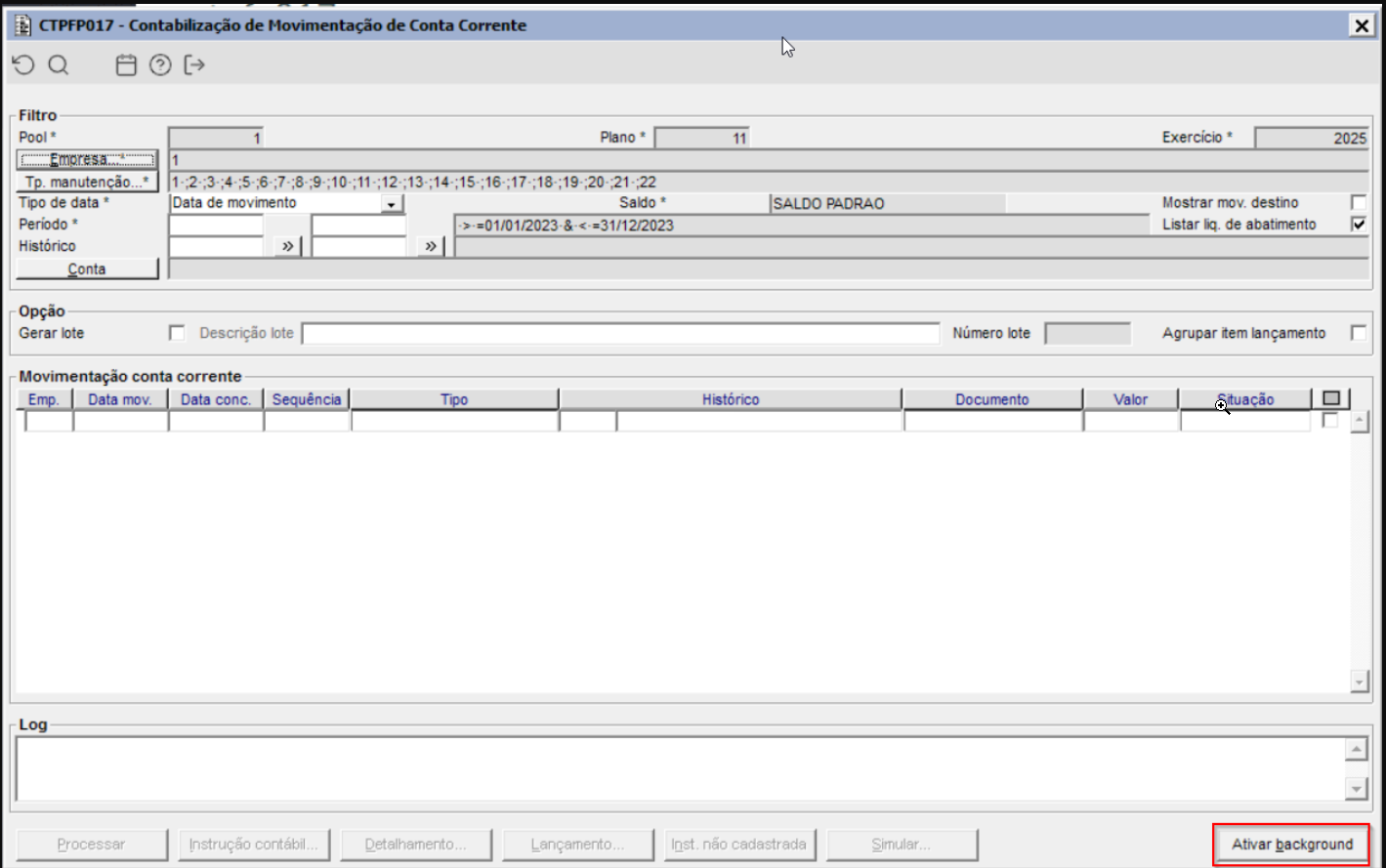Click the Situação column header
The height and width of the screenshot is (868, 1386).
[1245, 399]
